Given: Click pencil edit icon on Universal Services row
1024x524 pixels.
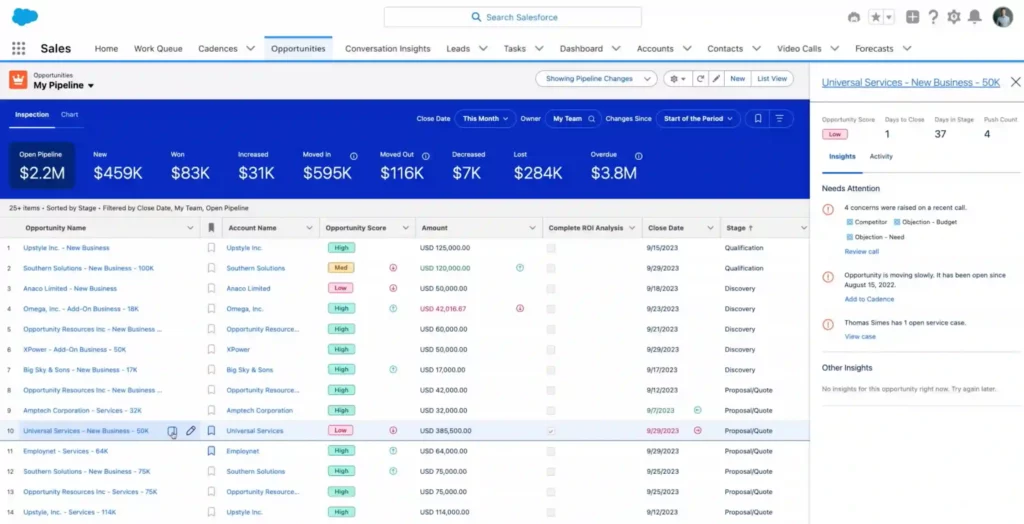Looking at the screenshot, I should (191, 431).
